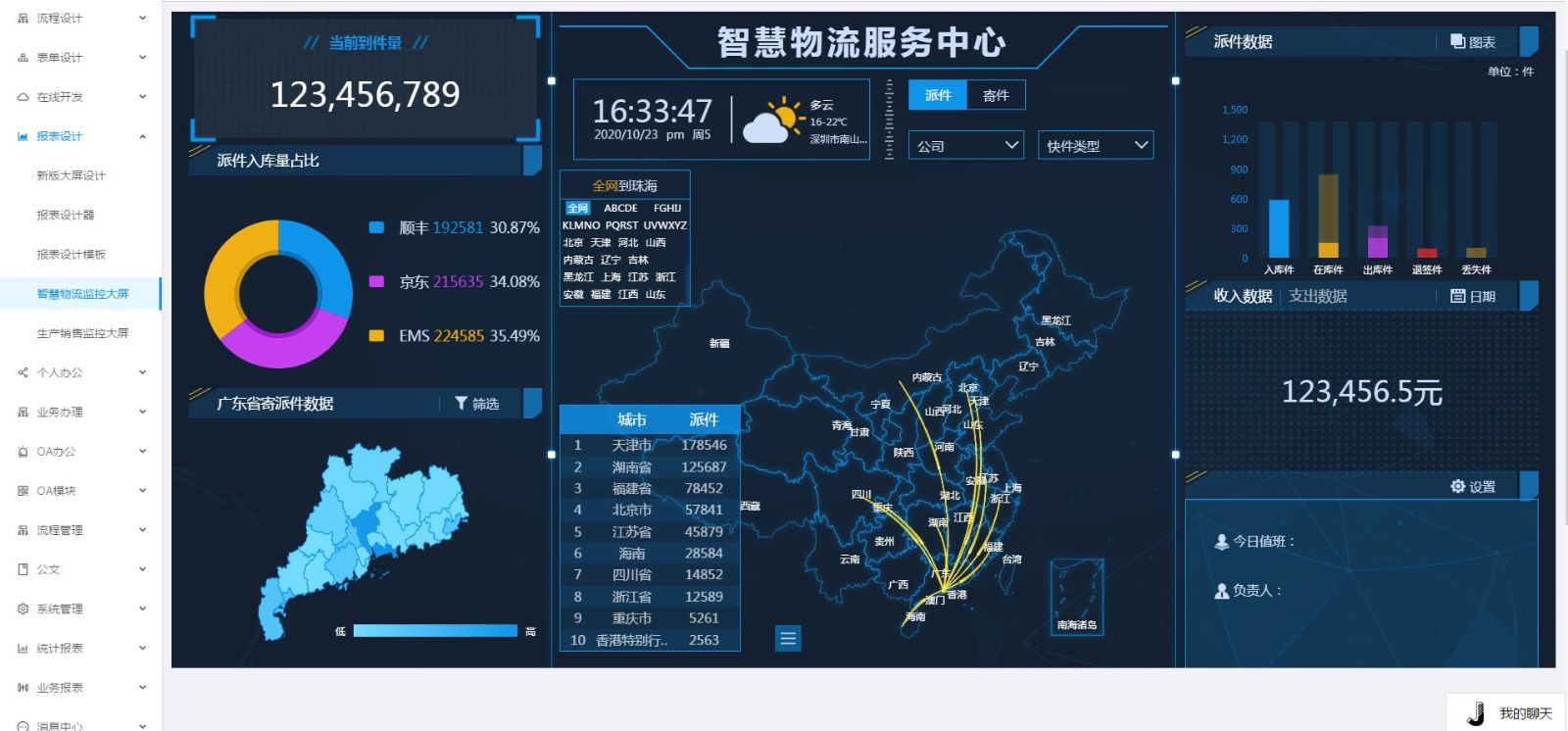Click the 筛选 filter funnel icon

(x=461, y=404)
